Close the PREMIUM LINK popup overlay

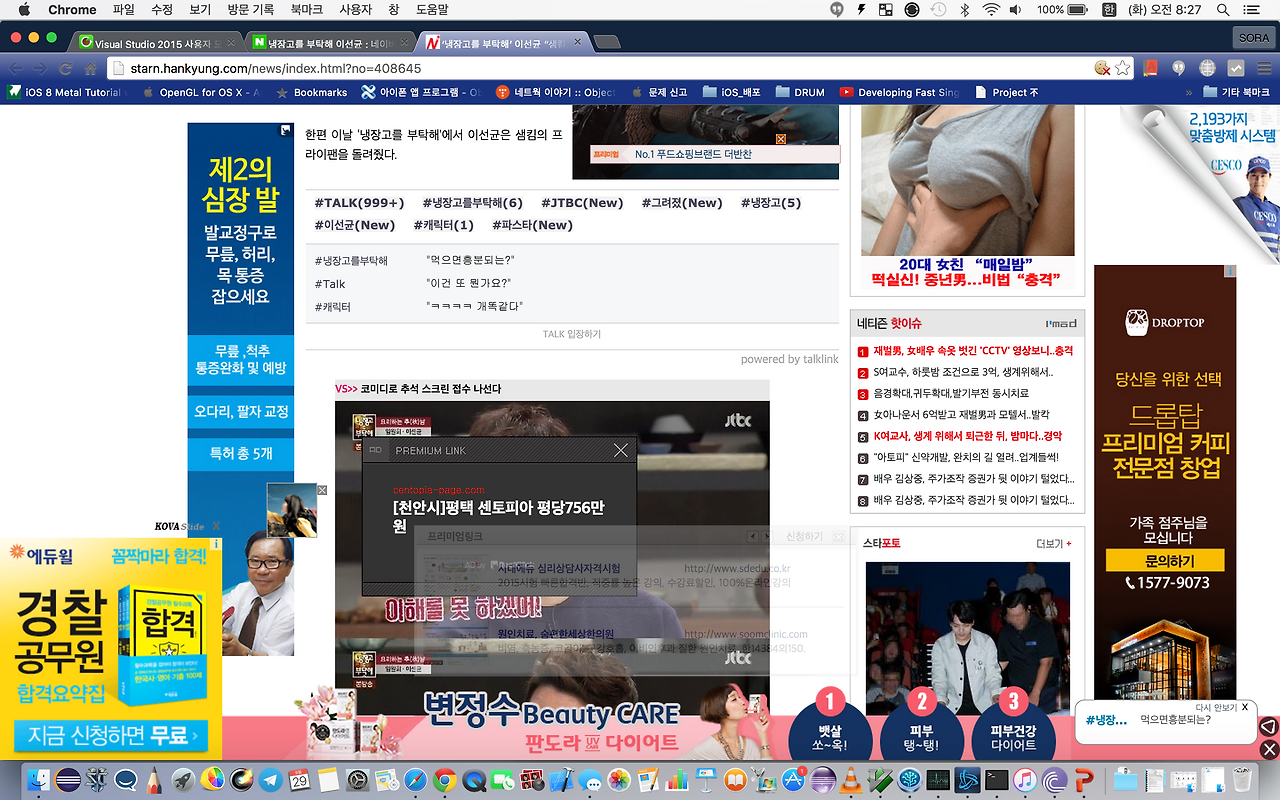point(621,450)
